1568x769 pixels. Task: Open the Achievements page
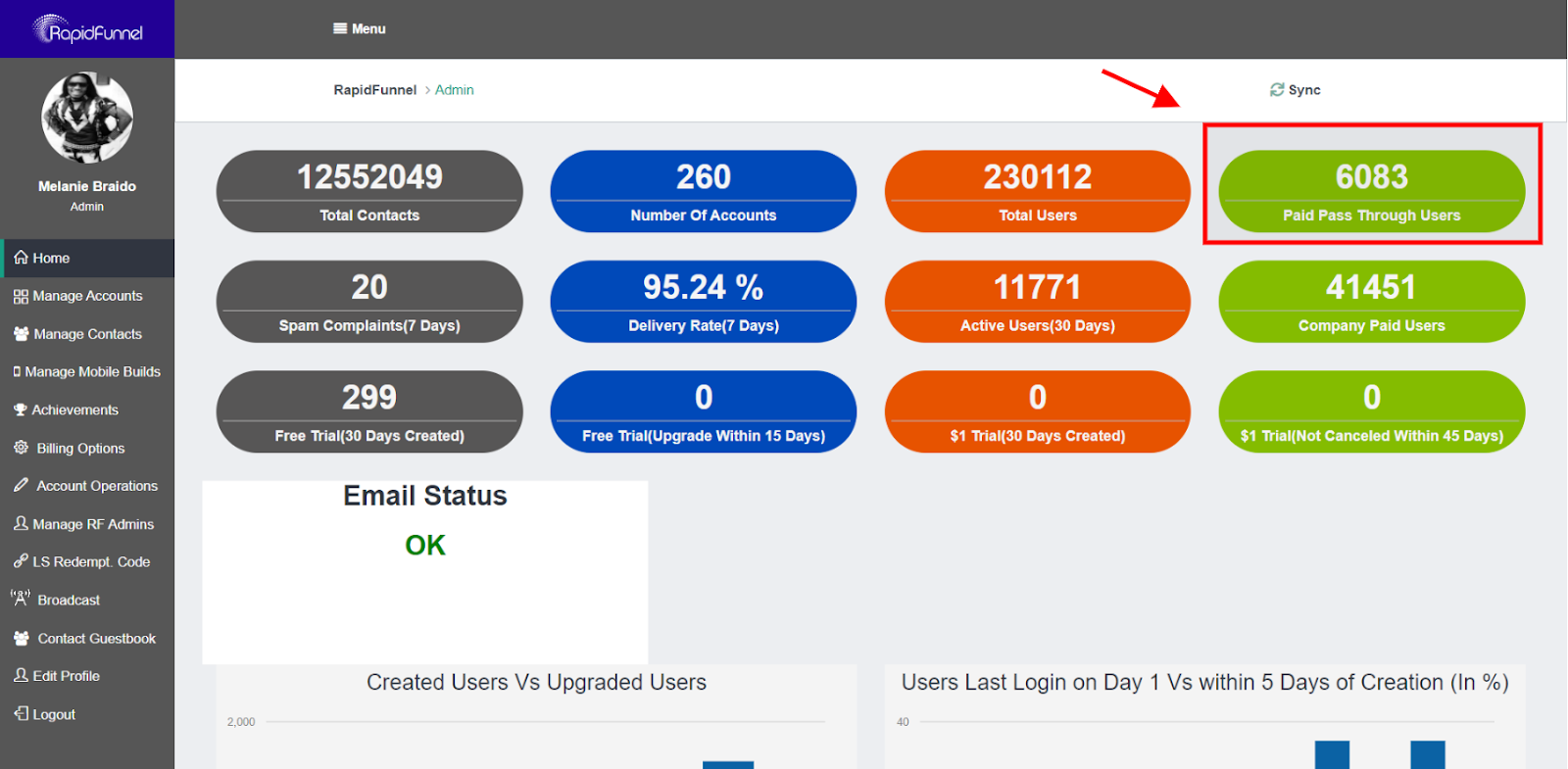click(x=87, y=410)
